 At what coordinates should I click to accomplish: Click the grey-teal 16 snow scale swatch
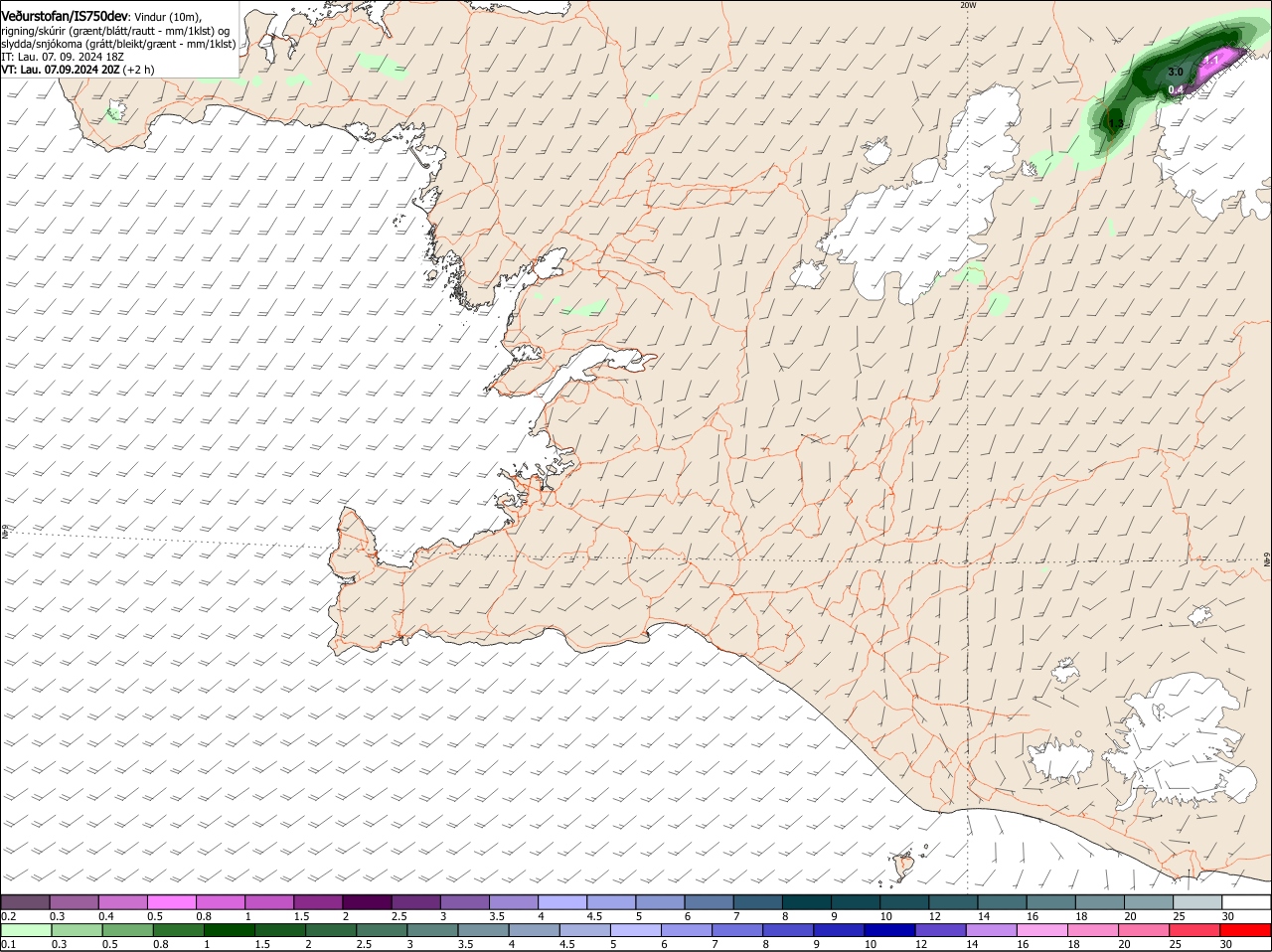1049,901
